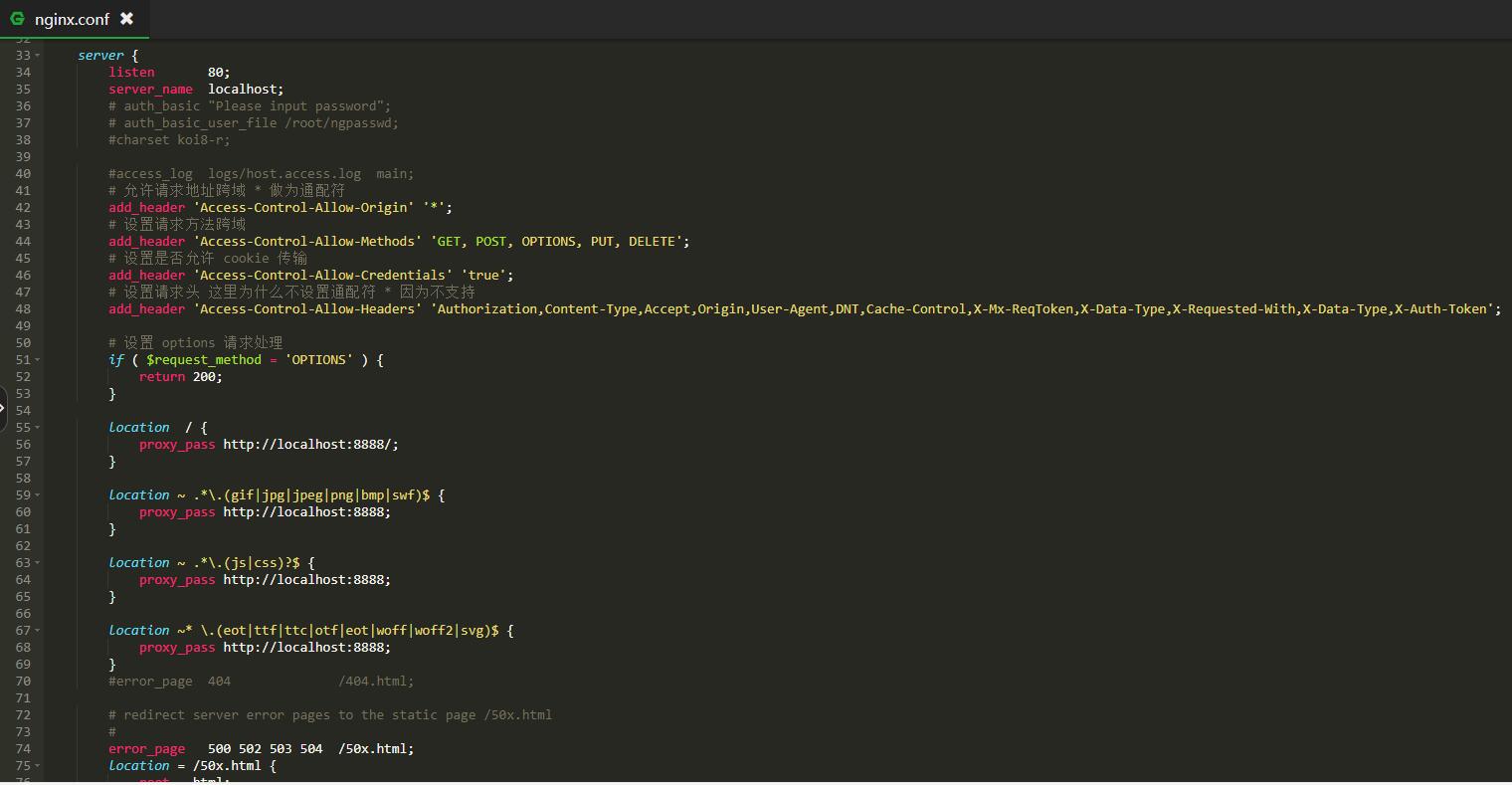
Task: Fold the location / block at line 55
Action: pyautogui.click(x=38, y=428)
